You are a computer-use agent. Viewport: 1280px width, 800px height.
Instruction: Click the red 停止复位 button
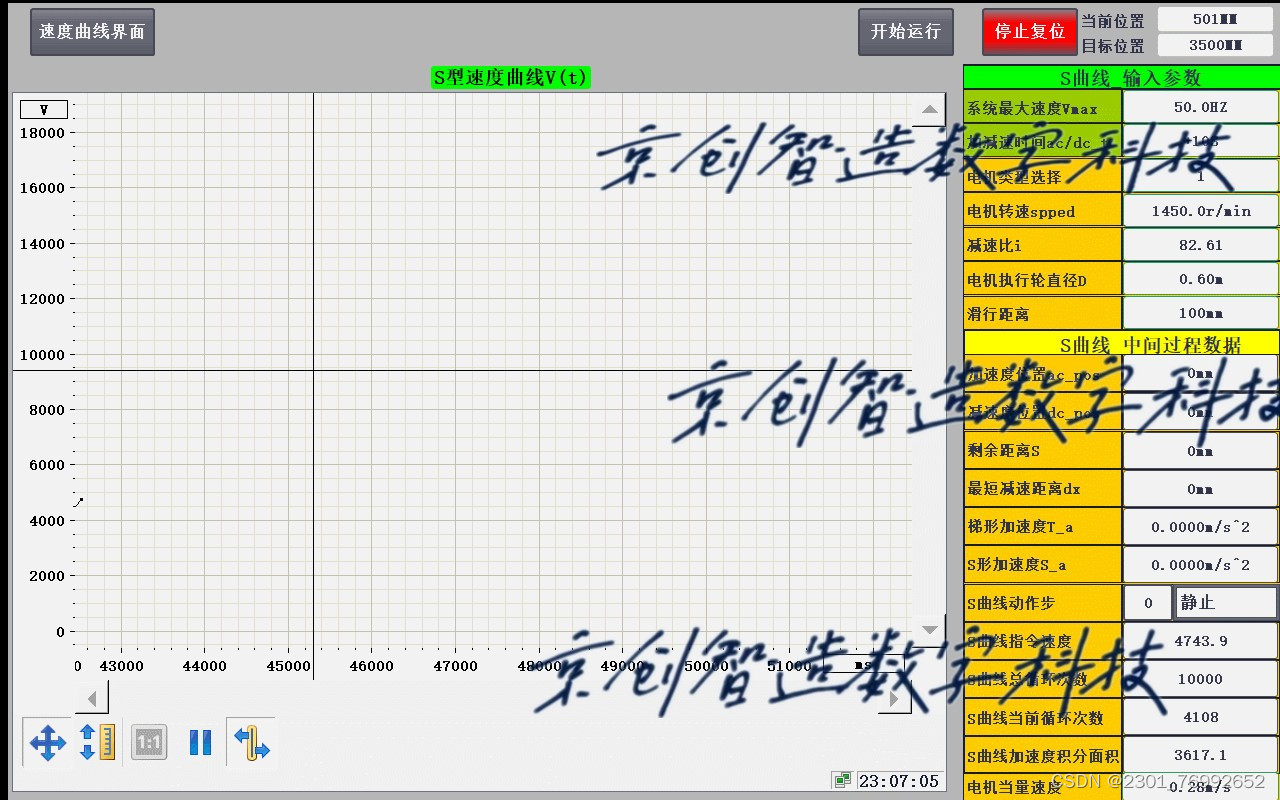click(x=1029, y=32)
